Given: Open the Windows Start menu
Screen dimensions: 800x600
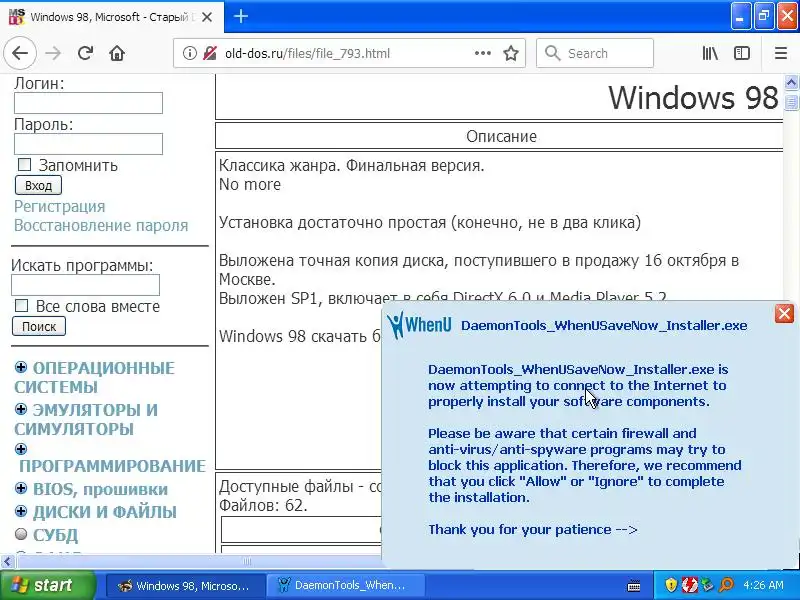Looking at the screenshot, I should [x=47, y=585].
